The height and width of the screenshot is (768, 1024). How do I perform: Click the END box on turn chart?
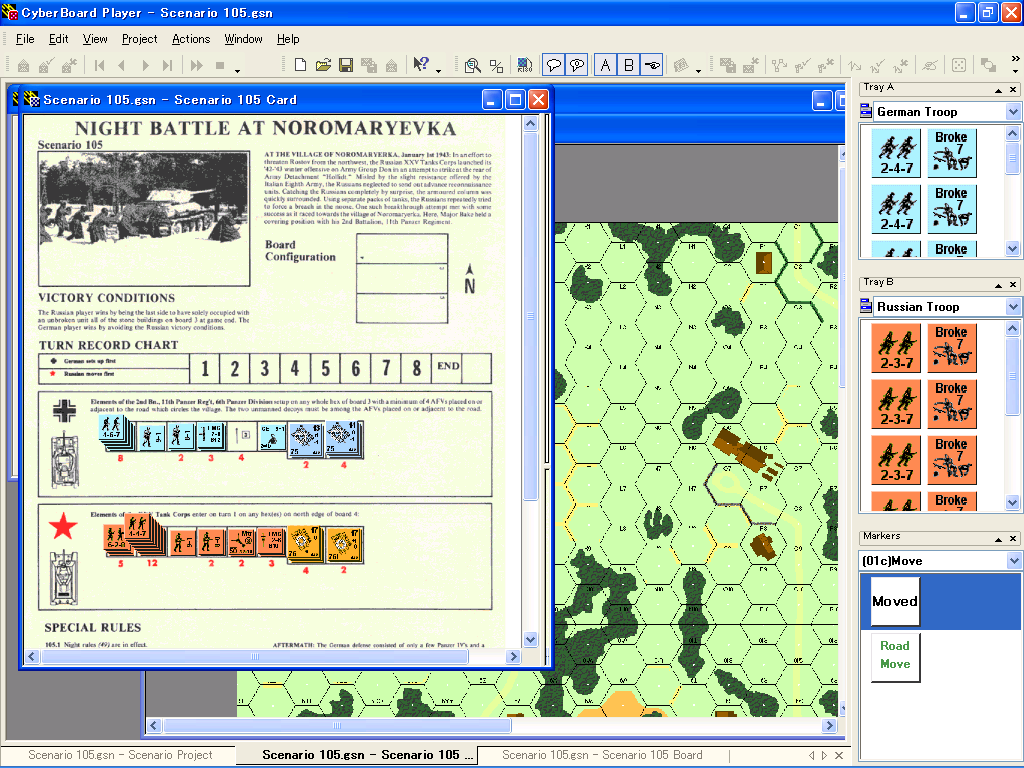coord(448,368)
